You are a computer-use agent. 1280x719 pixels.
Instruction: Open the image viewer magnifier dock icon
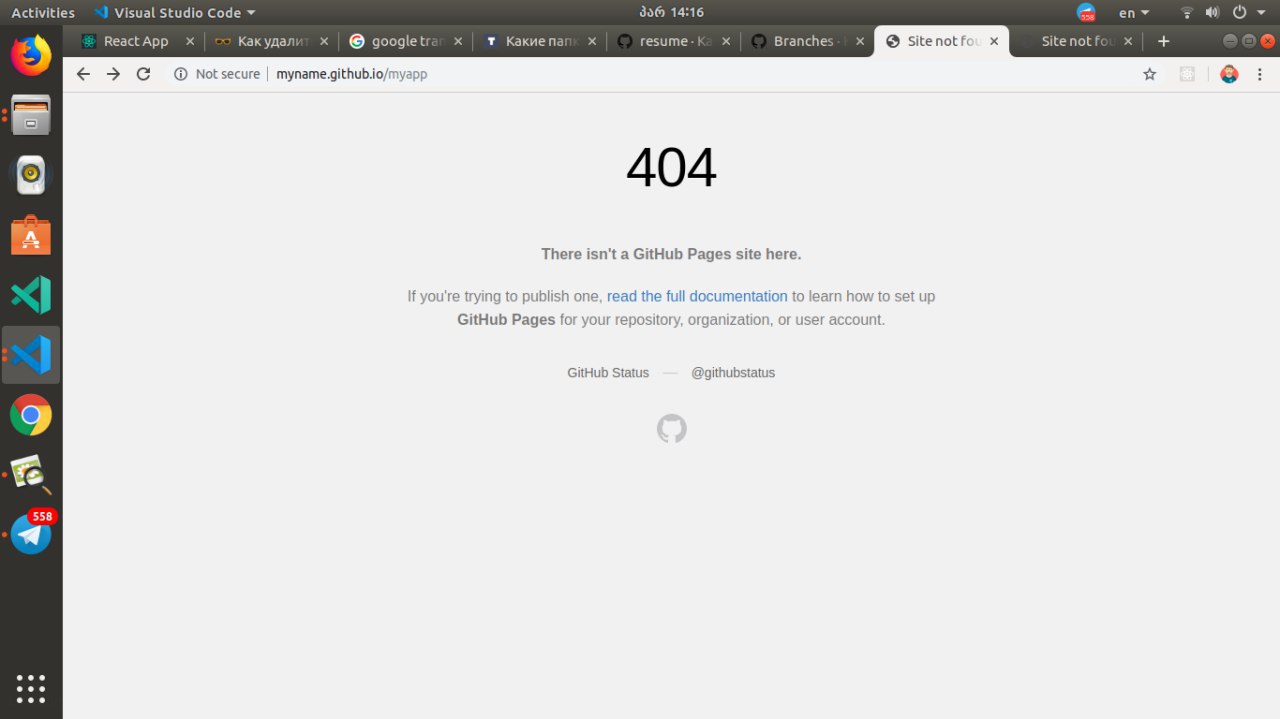[31, 475]
